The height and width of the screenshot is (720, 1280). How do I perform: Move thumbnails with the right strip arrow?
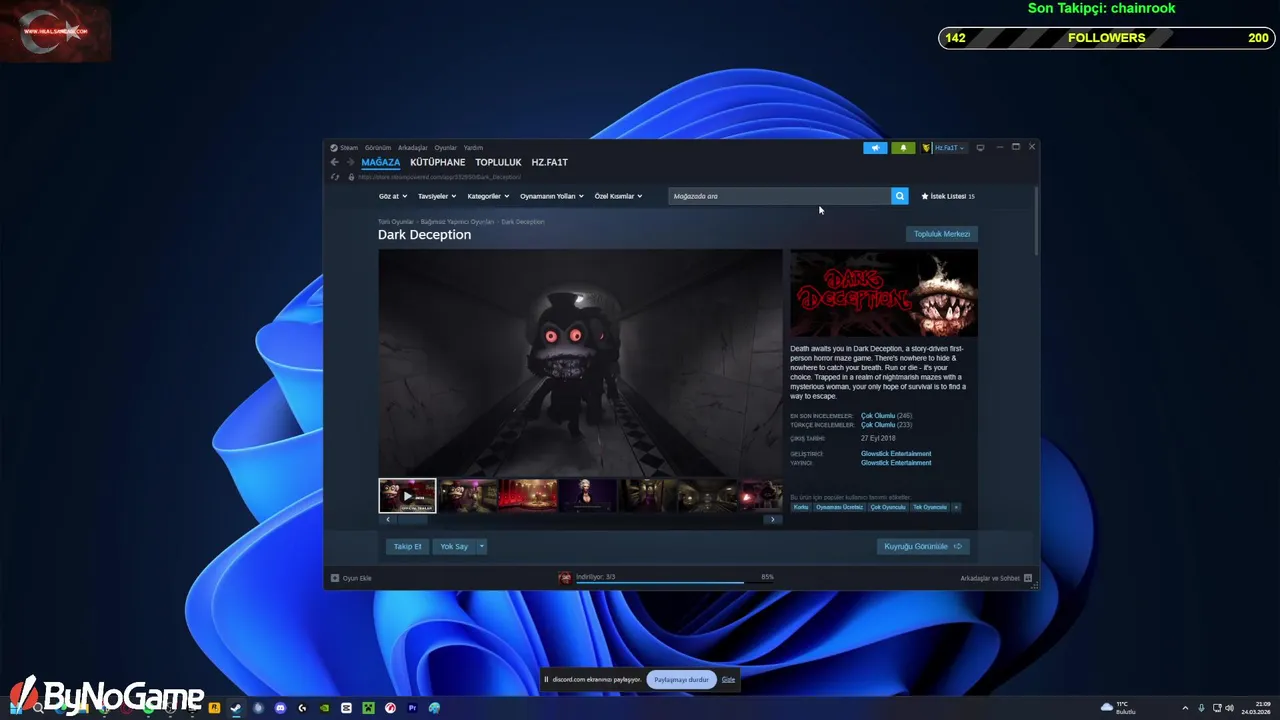tap(772, 520)
